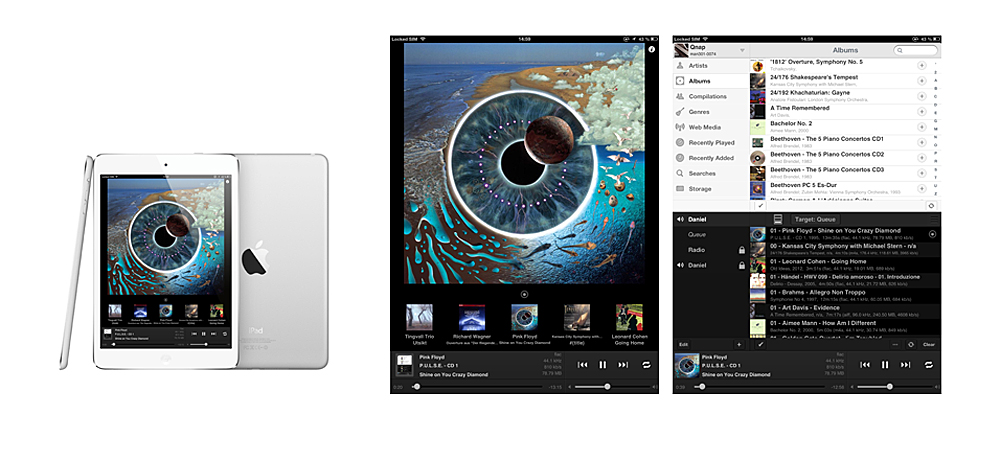Open the Storage category
The image size is (1000, 460).
[x=710, y=189]
